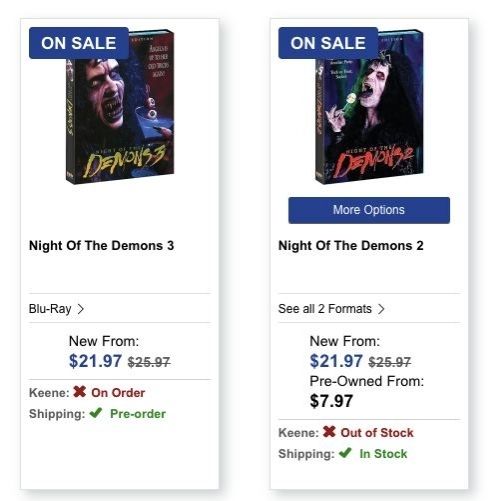The image size is (490, 501).
Task: Click the $7.97 pre-owned price
Action: [x=331, y=401]
